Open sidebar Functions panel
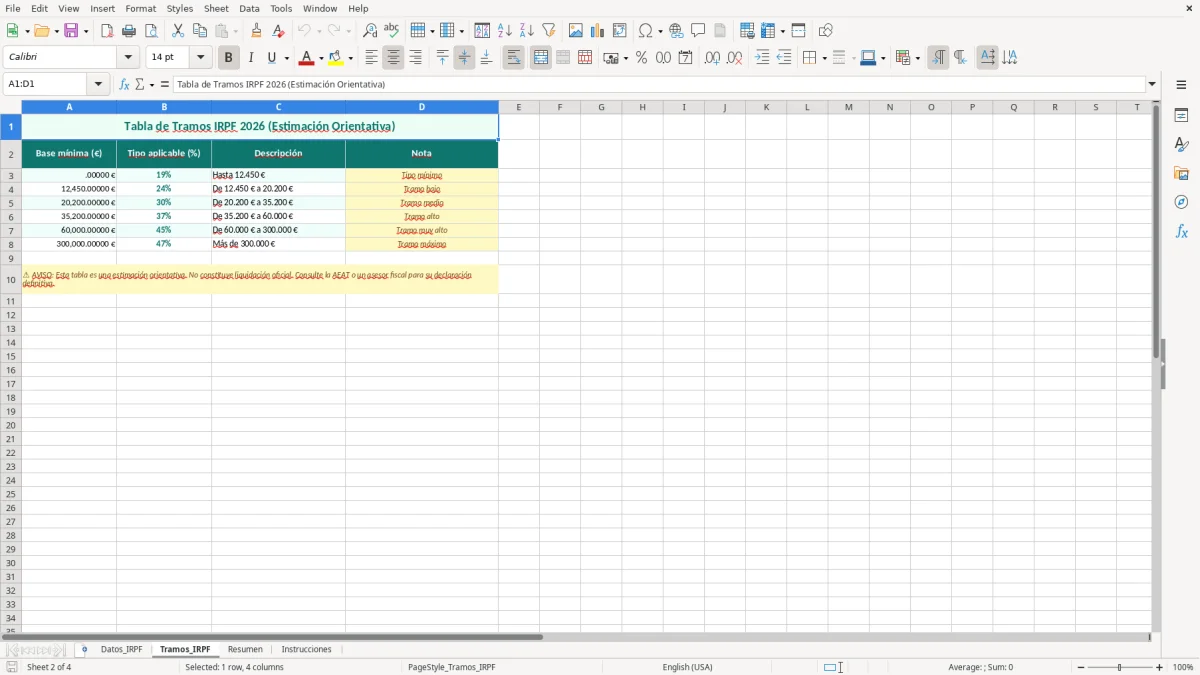Viewport: 1200px width, 675px height. click(x=1181, y=232)
